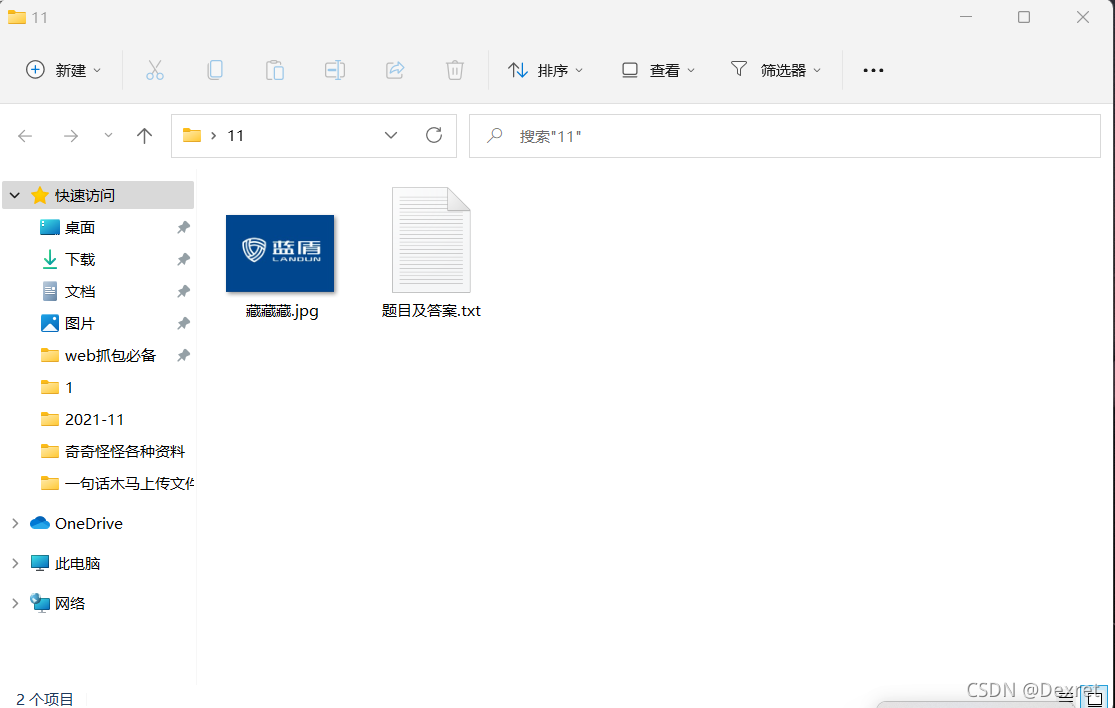The image size is (1115, 708).
Task: Click the Rename icon in toolbar
Action: pyautogui.click(x=335, y=70)
